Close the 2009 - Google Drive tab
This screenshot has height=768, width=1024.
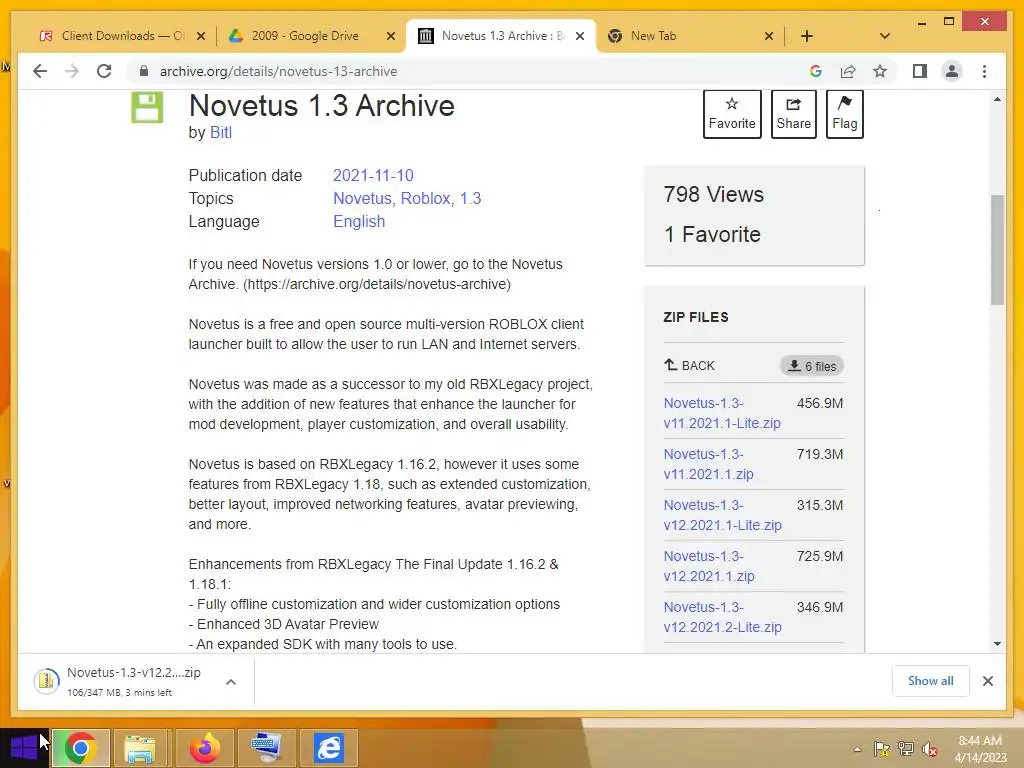[x=391, y=36]
